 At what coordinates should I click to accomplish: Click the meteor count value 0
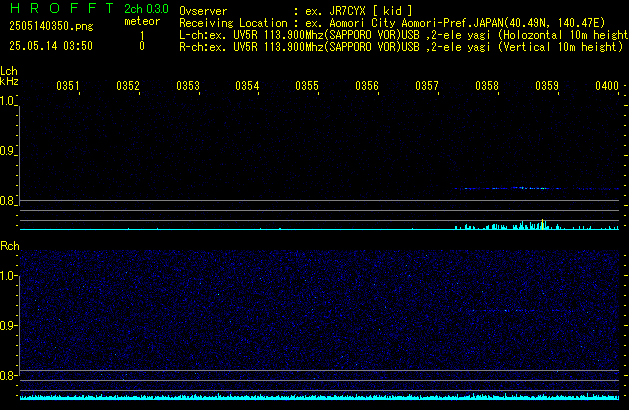coord(142,46)
